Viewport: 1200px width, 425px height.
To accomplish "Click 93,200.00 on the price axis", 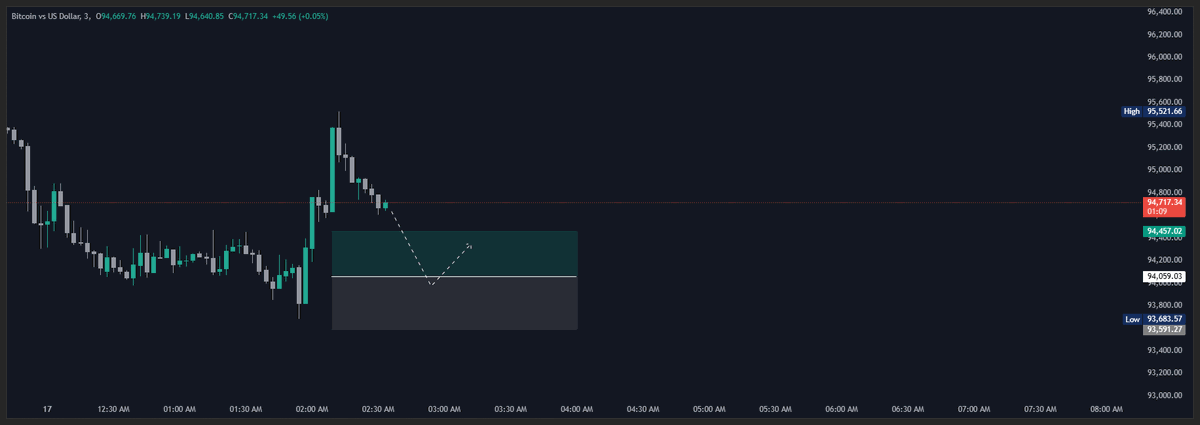I will [x=1164, y=372].
